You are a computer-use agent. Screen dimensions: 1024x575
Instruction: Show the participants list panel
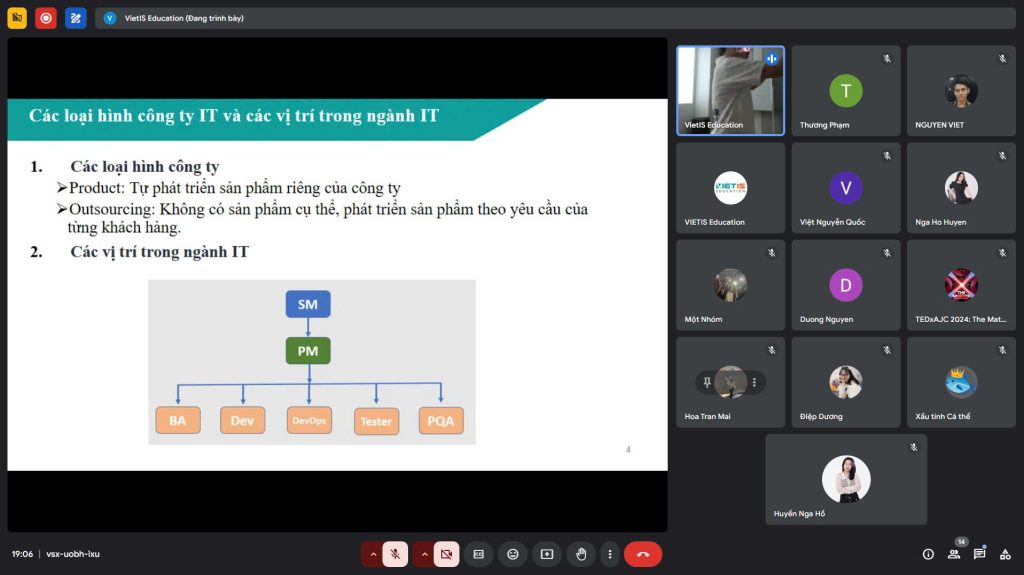[x=954, y=554]
